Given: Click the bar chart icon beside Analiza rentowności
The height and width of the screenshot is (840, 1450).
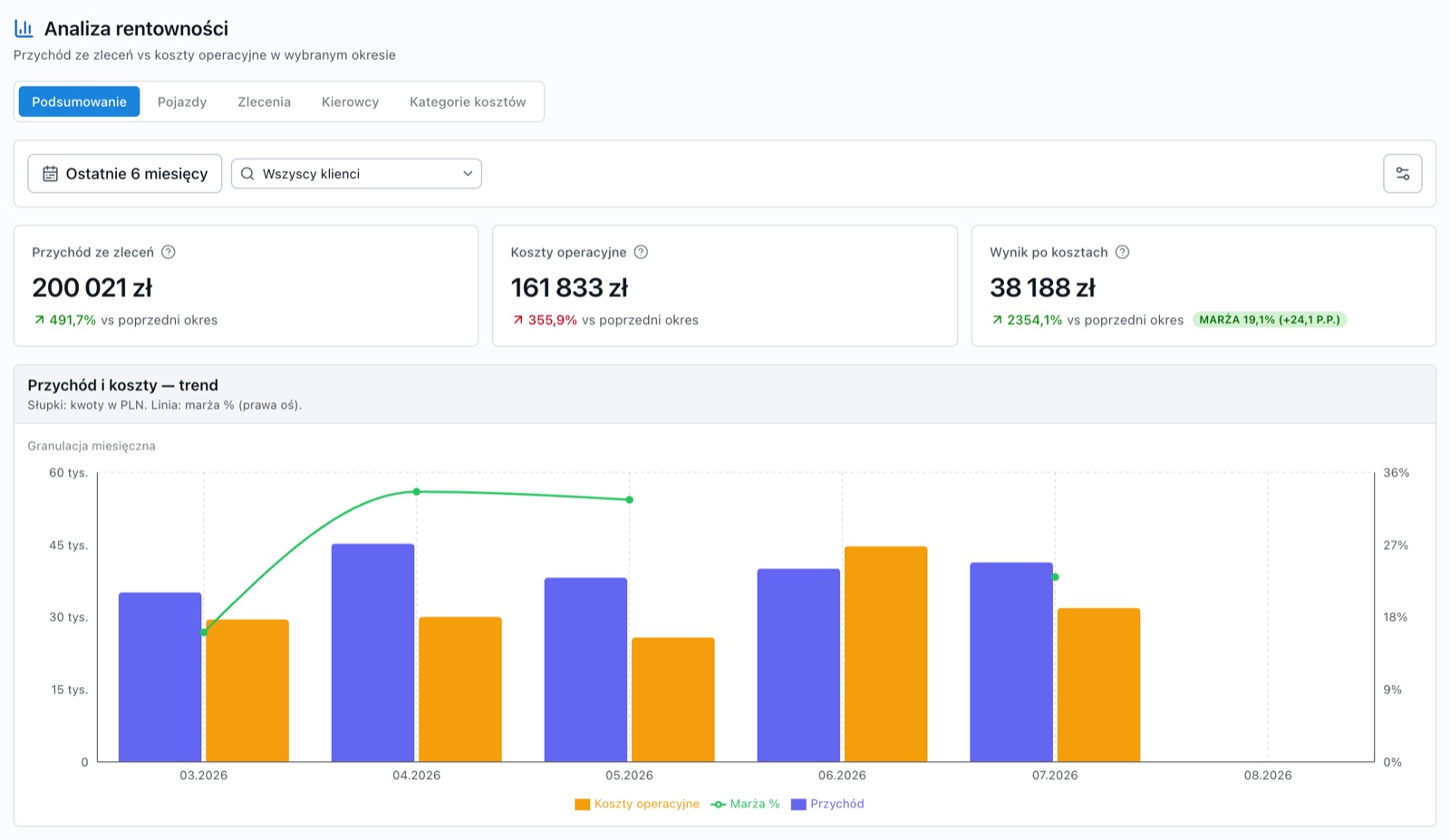Looking at the screenshot, I should pos(24,28).
